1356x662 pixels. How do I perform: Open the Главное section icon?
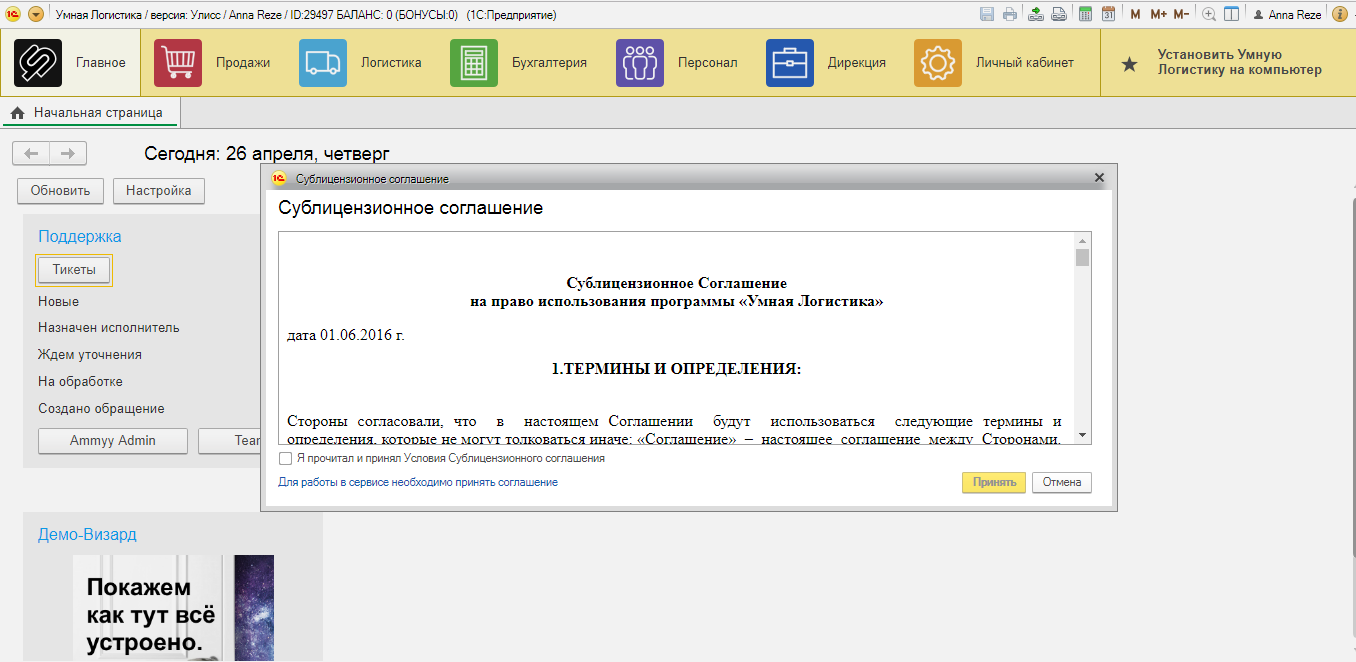[38, 63]
